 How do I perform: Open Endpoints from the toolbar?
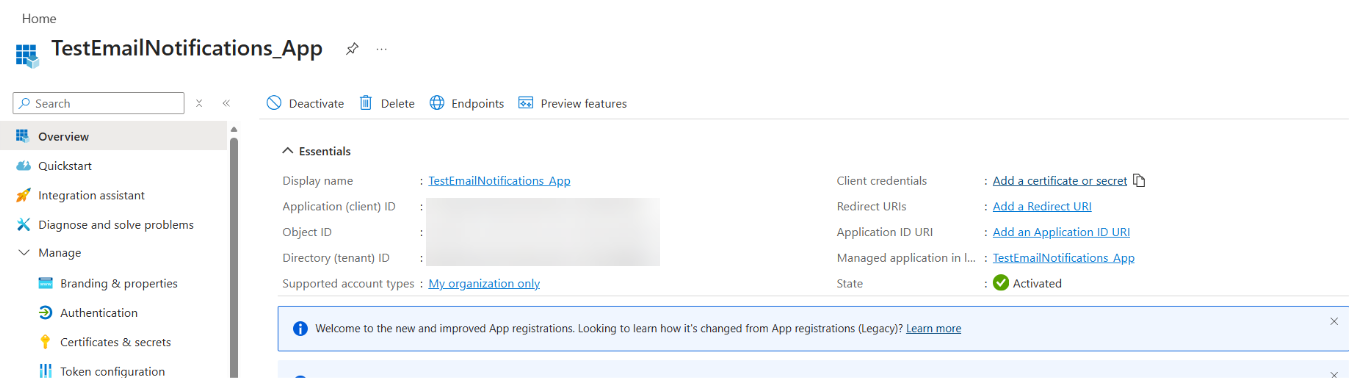pyautogui.click(x=466, y=103)
